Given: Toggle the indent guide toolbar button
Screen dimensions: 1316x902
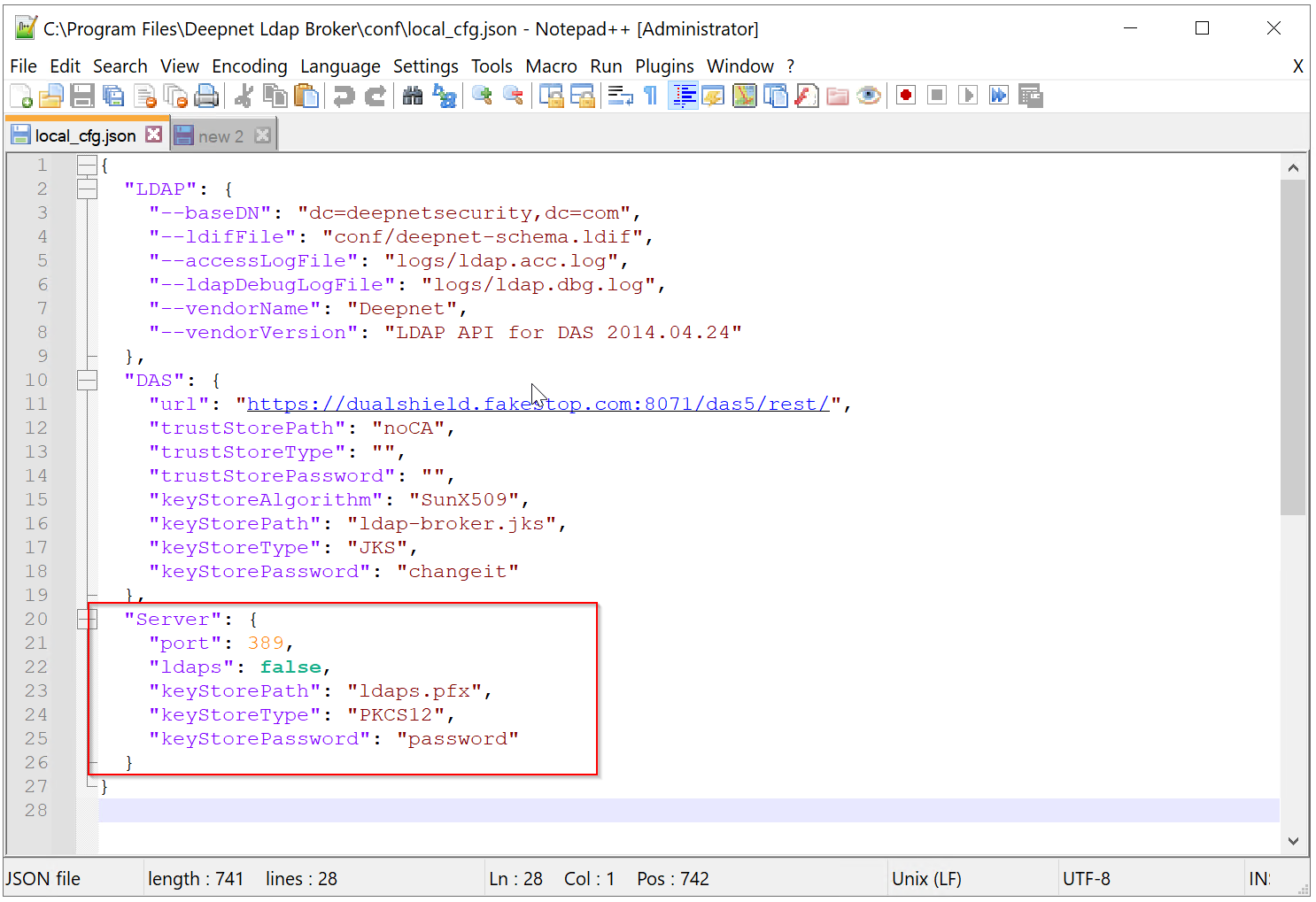Looking at the screenshot, I should click(x=684, y=96).
